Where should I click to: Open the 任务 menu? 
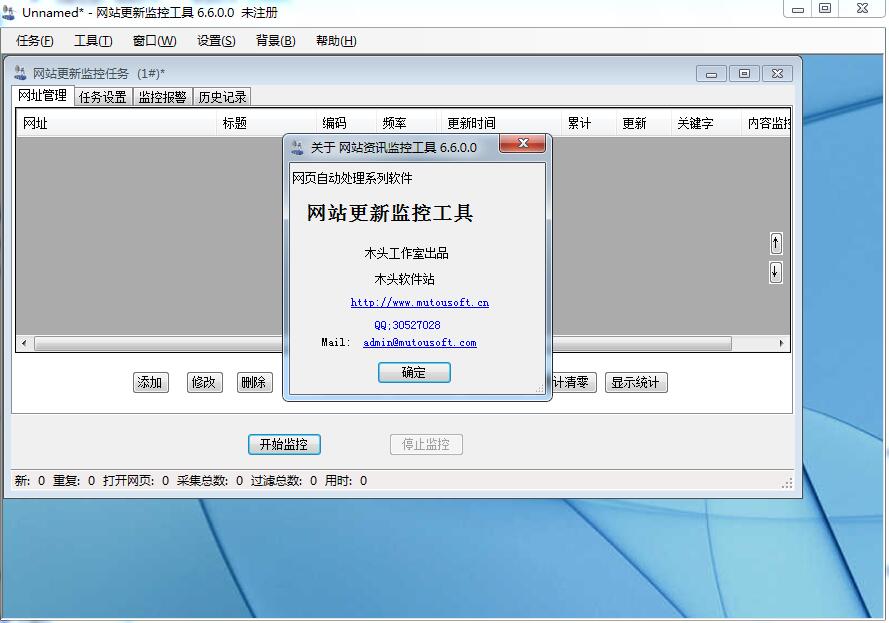pyautogui.click(x=33, y=41)
